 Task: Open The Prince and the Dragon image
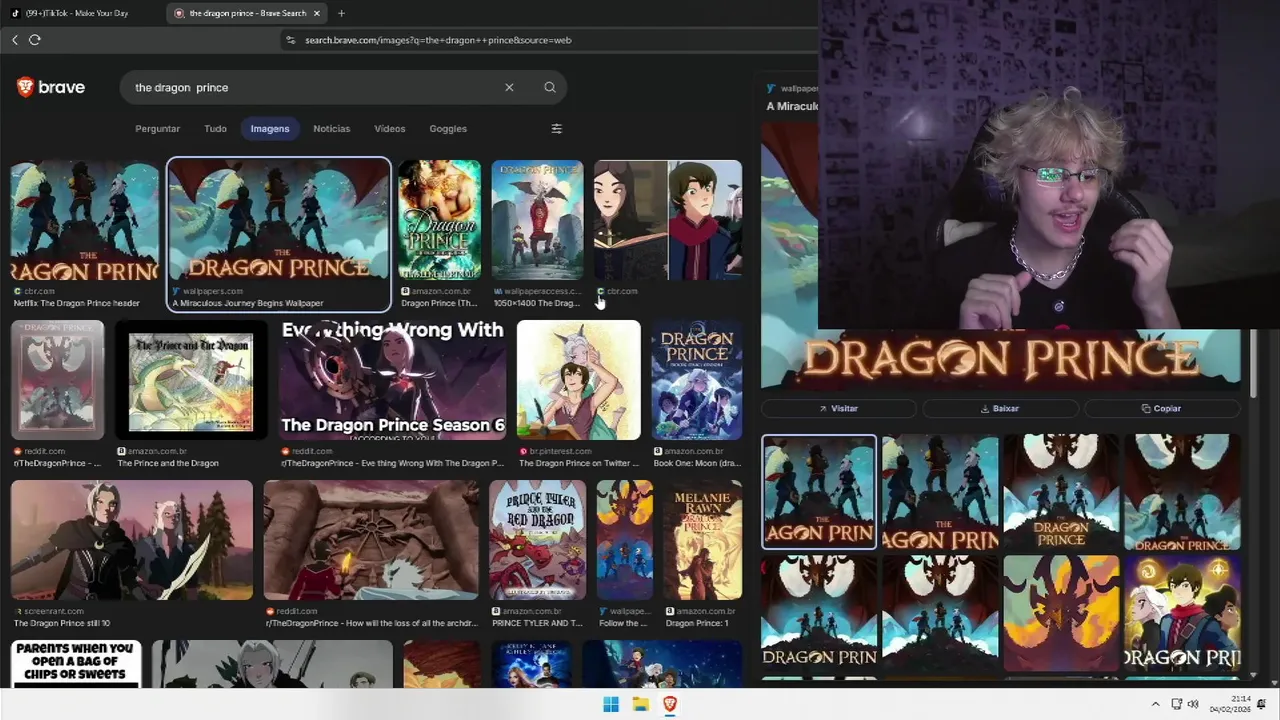[191, 380]
